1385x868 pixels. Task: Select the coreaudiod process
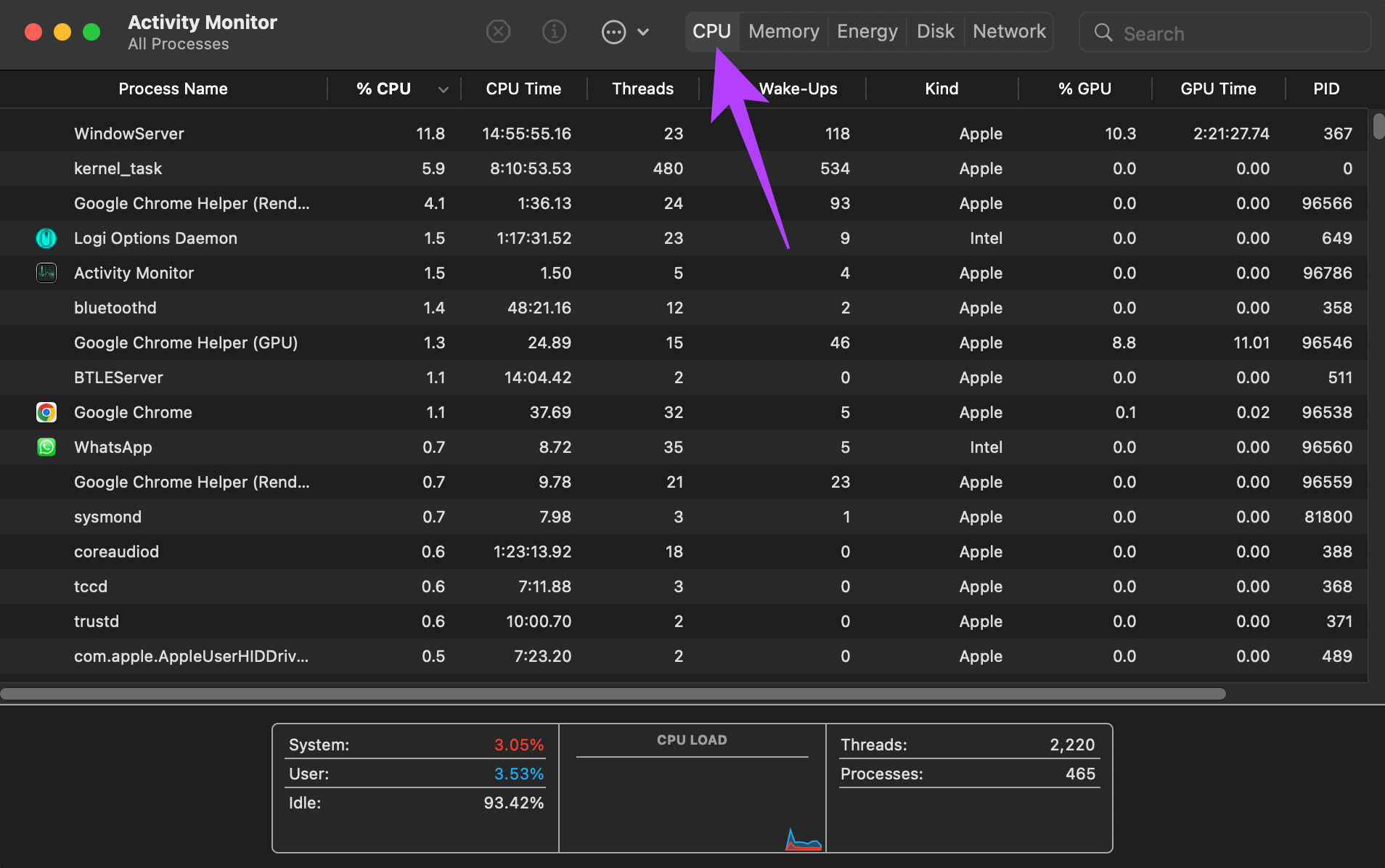click(116, 552)
